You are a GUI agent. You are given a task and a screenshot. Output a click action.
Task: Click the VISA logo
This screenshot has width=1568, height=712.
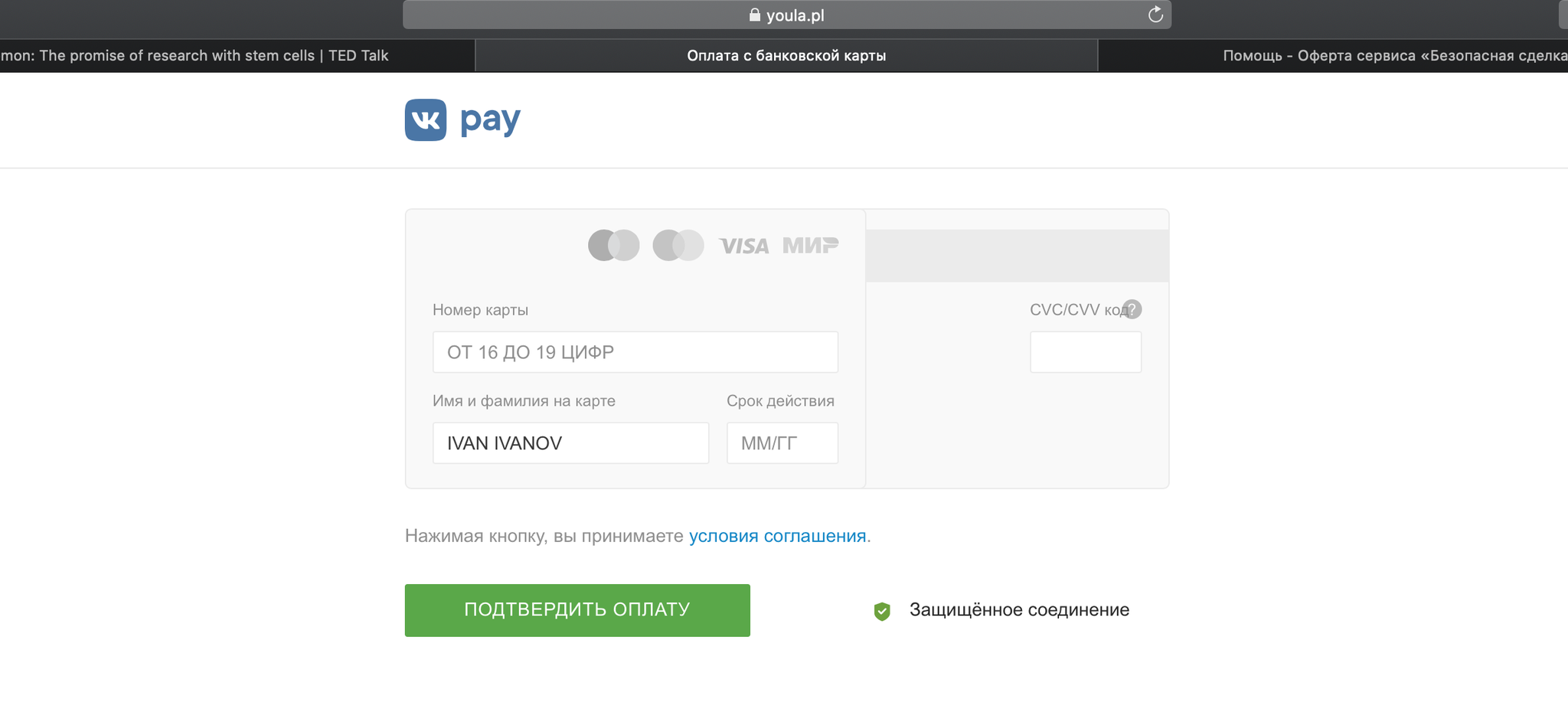coord(744,246)
